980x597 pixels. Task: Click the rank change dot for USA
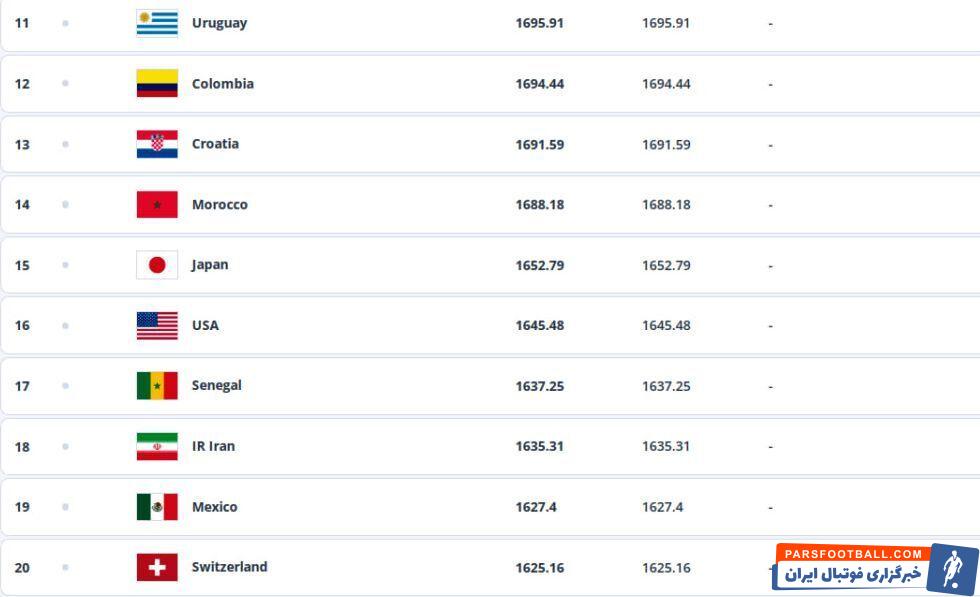[65, 326]
